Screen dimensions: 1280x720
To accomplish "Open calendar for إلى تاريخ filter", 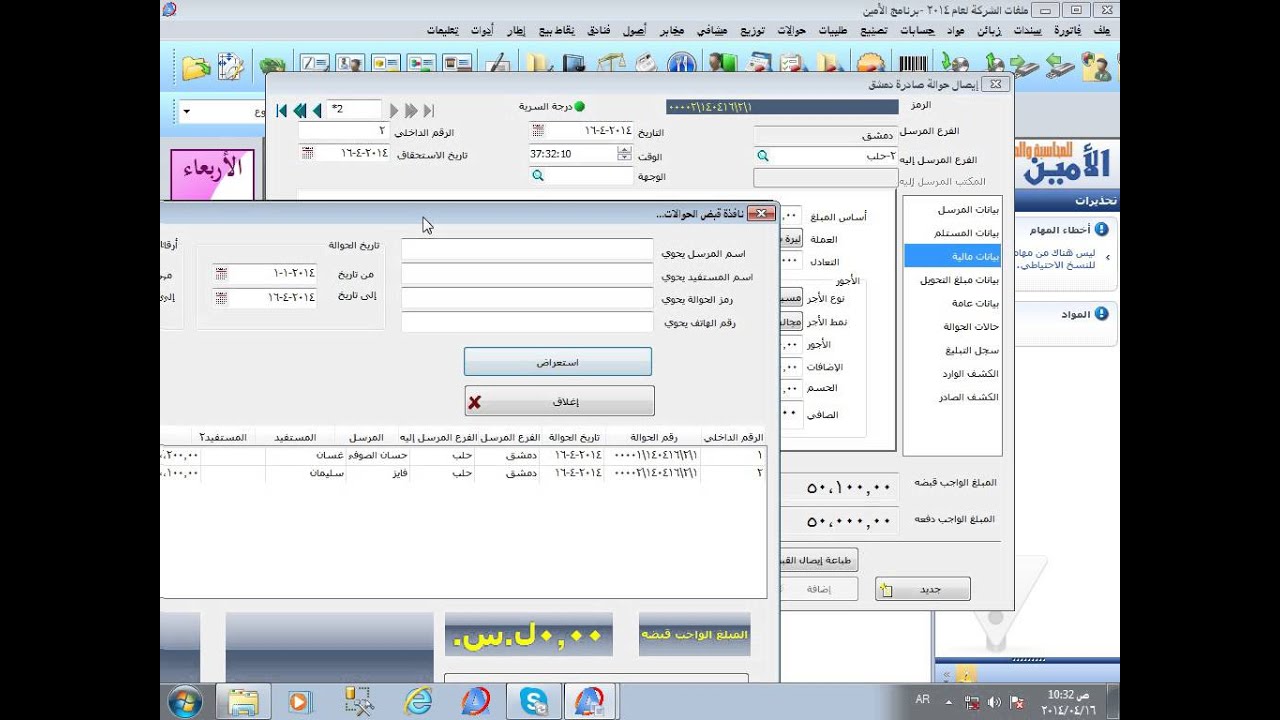I will coord(221,297).
